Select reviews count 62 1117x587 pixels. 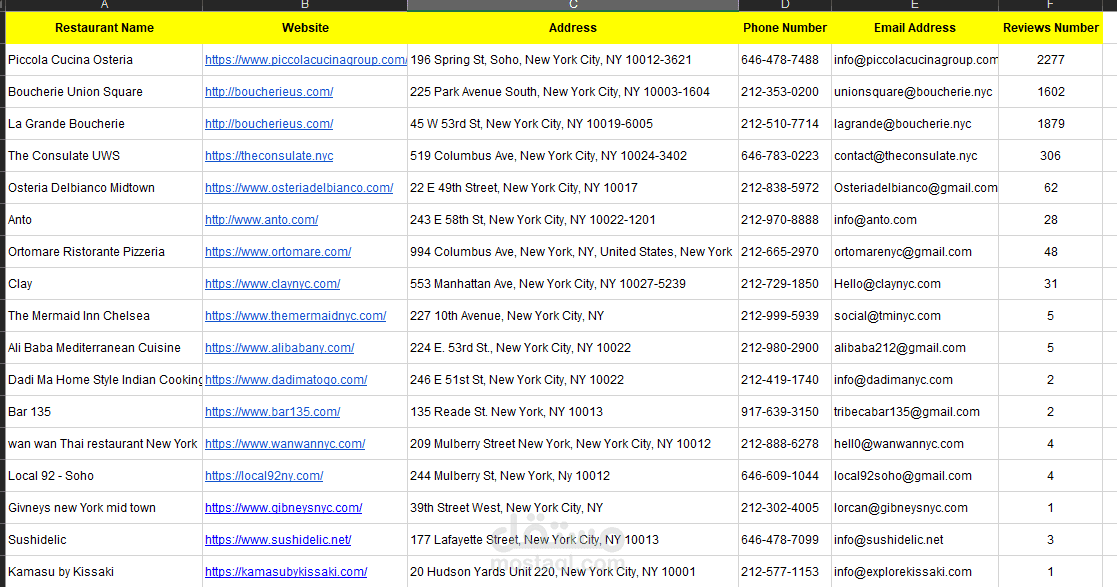pyautogui.click(x=1051, y=188)
